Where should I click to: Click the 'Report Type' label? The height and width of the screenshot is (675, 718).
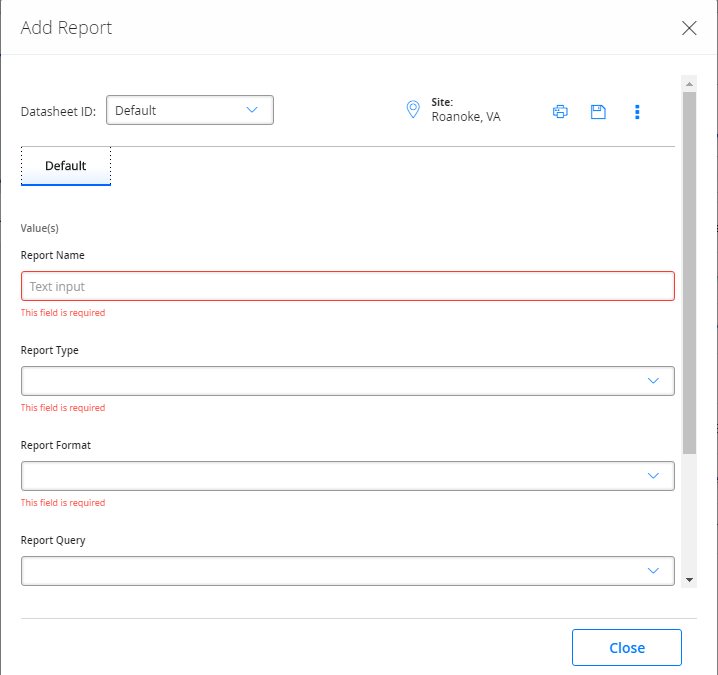click(49, 350)
